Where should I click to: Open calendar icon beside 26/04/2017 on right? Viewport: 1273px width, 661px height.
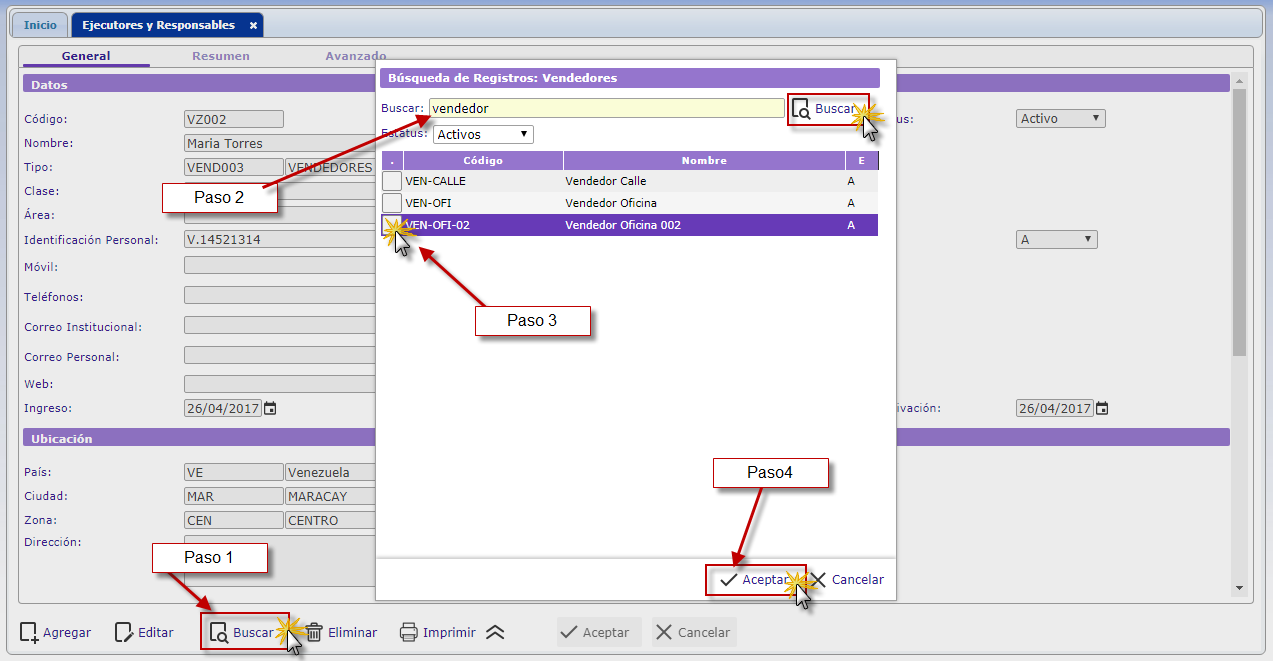pyautogui.click(x=1101, y=408)
